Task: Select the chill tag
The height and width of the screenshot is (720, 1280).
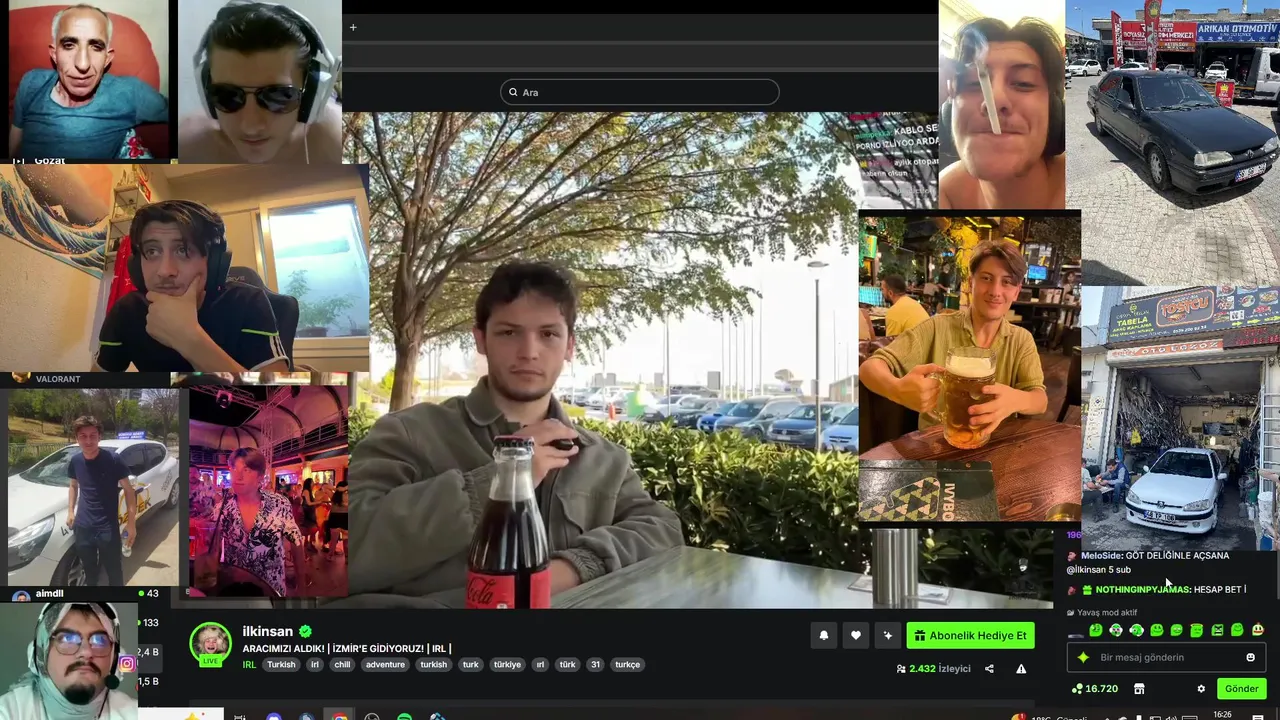Action: 342,664
